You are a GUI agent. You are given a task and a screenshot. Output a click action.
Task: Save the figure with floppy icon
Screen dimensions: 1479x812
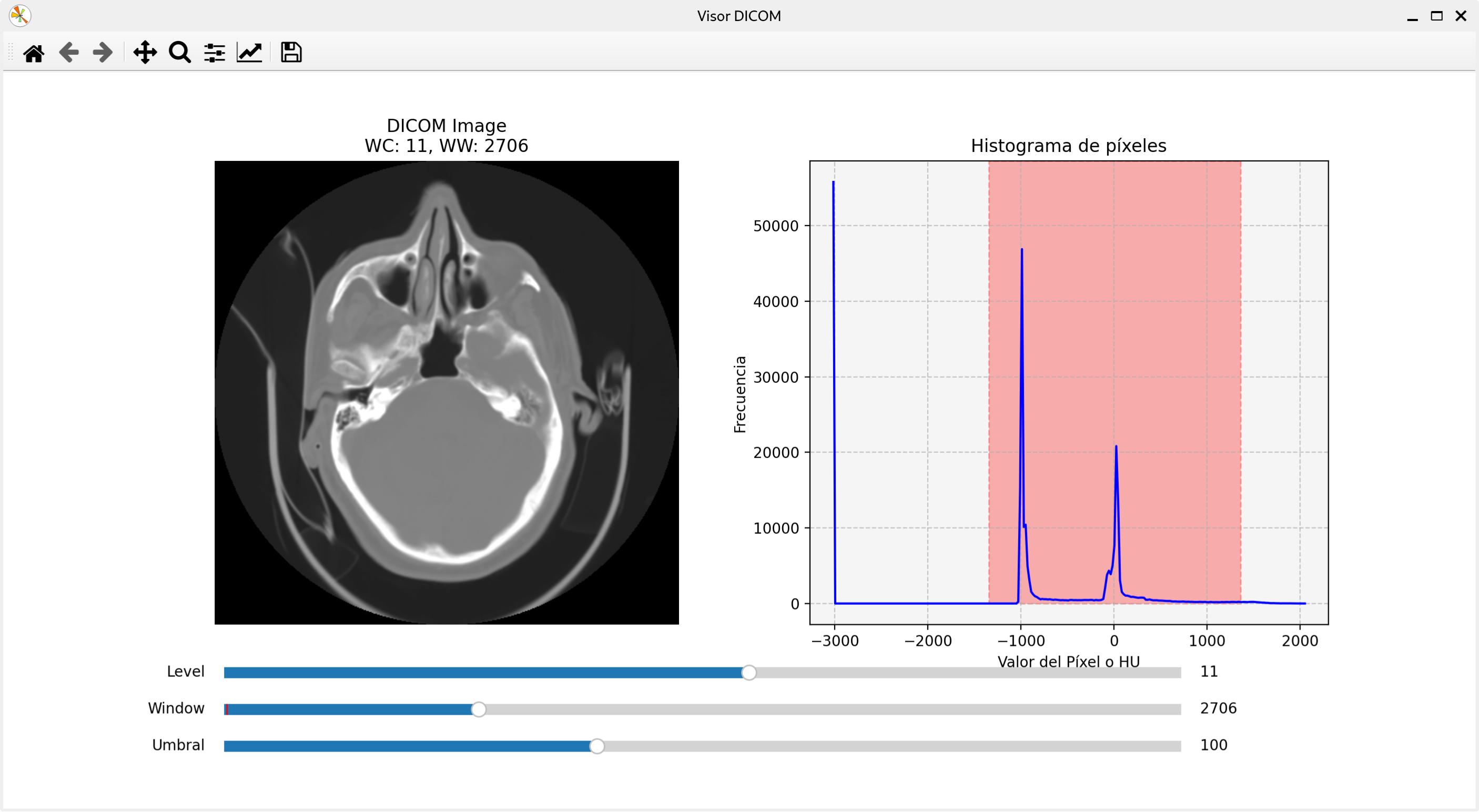click(x=291, y=53)
